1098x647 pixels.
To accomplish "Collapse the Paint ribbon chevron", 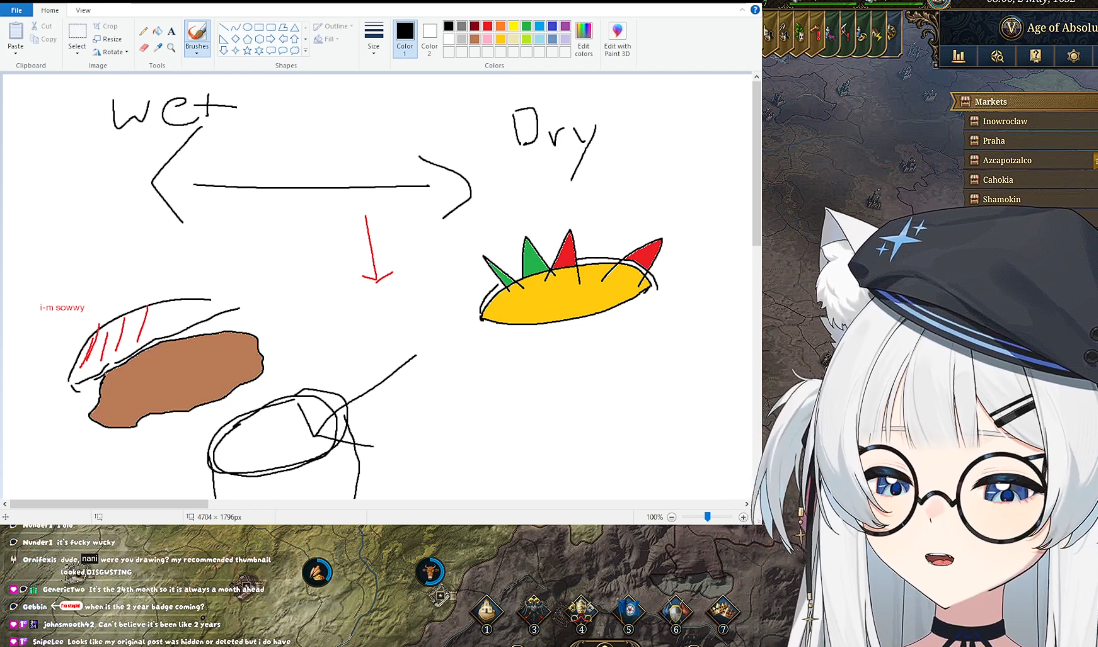I will (742, 10).
